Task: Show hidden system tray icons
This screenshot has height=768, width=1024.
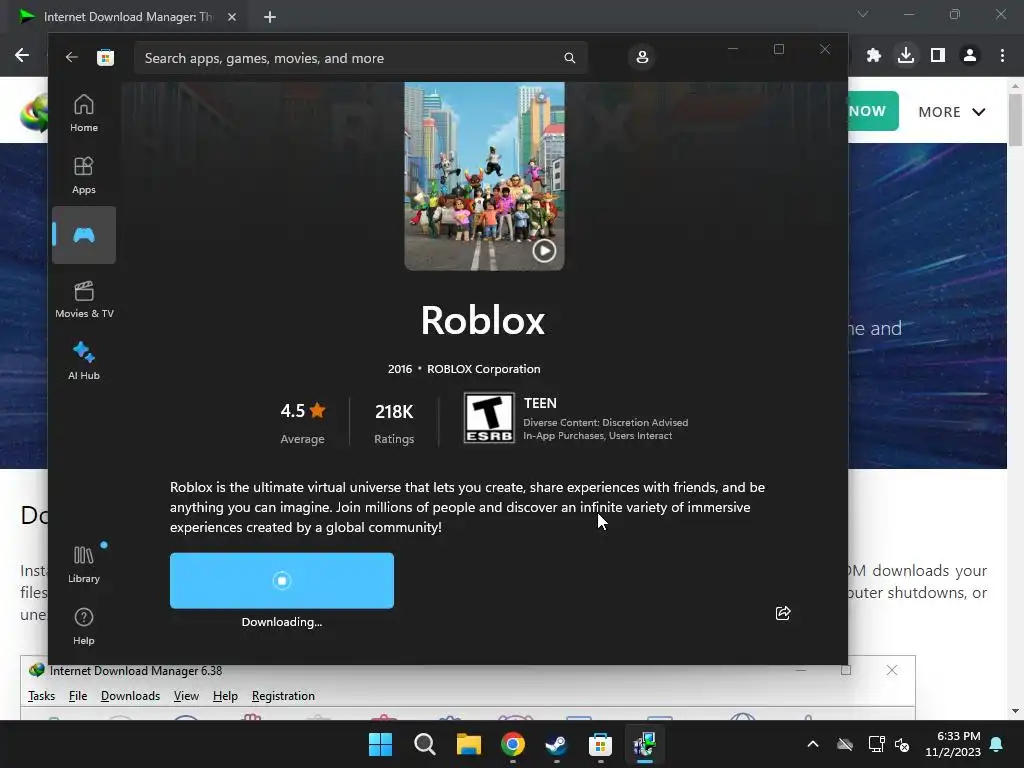Action: coord(812,744)
